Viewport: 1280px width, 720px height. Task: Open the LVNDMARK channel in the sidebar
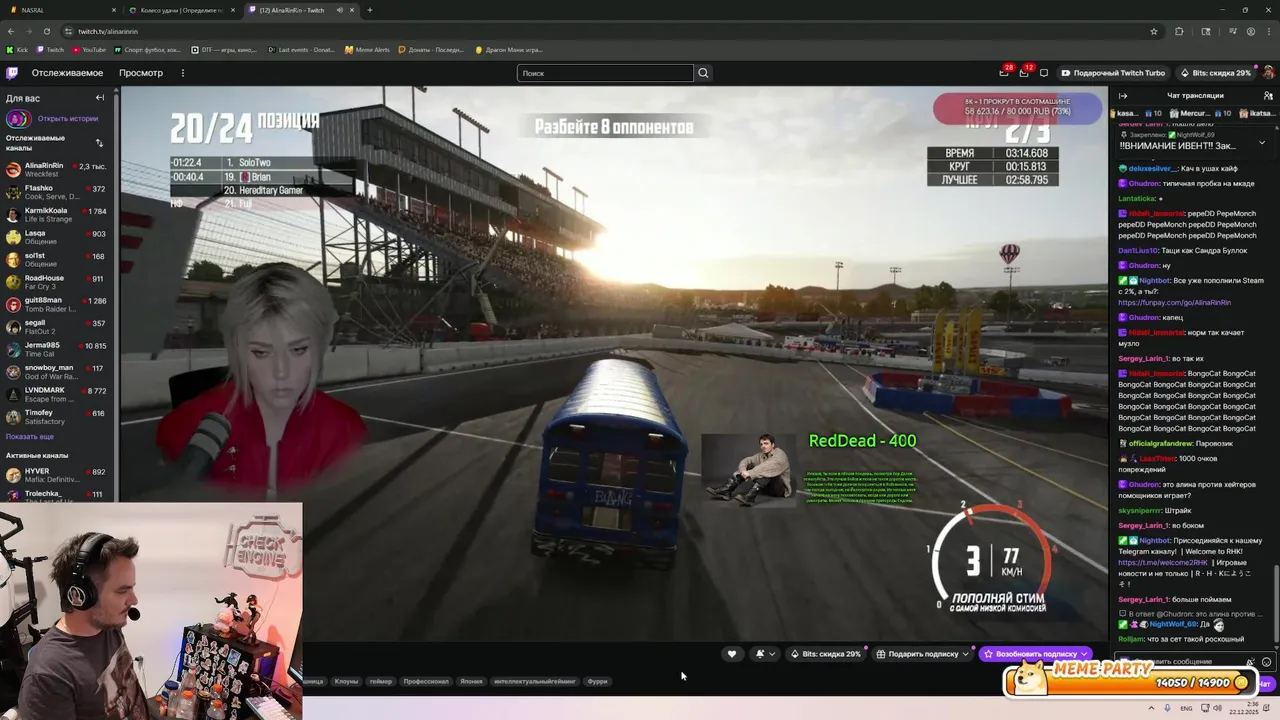point(58,394)
